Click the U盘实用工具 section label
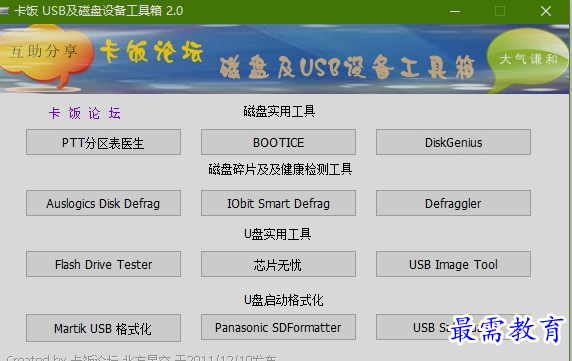The image size is (572, 361). pos(278,234)
